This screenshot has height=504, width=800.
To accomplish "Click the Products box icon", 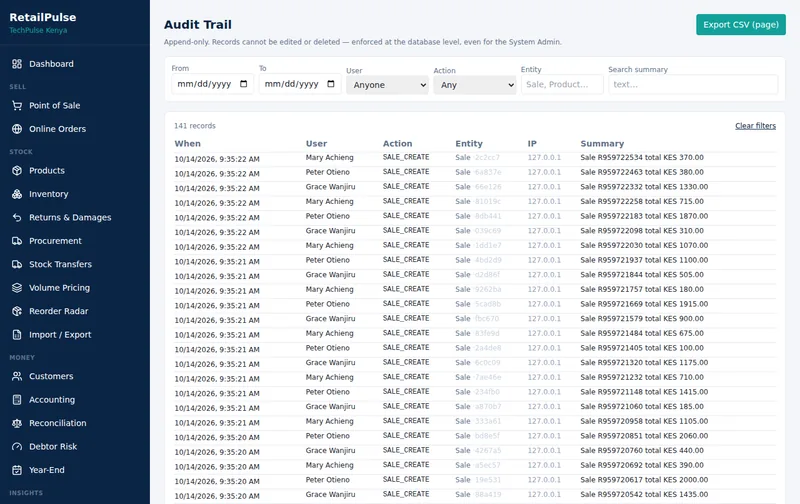I will (17, 170).
